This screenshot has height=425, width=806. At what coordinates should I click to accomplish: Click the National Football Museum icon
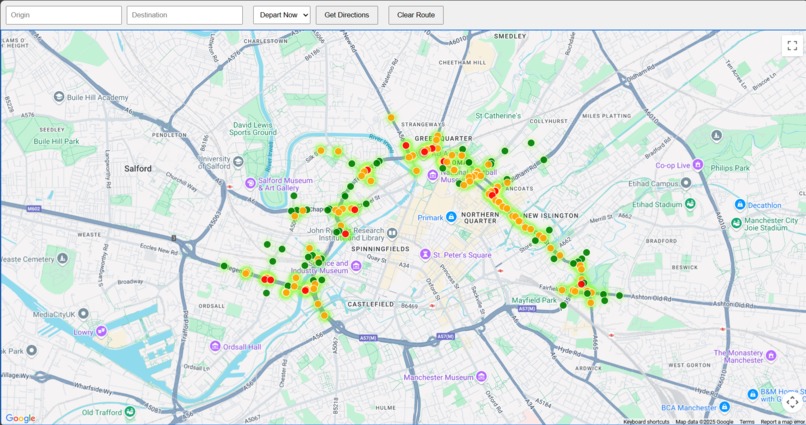point(433,176)
